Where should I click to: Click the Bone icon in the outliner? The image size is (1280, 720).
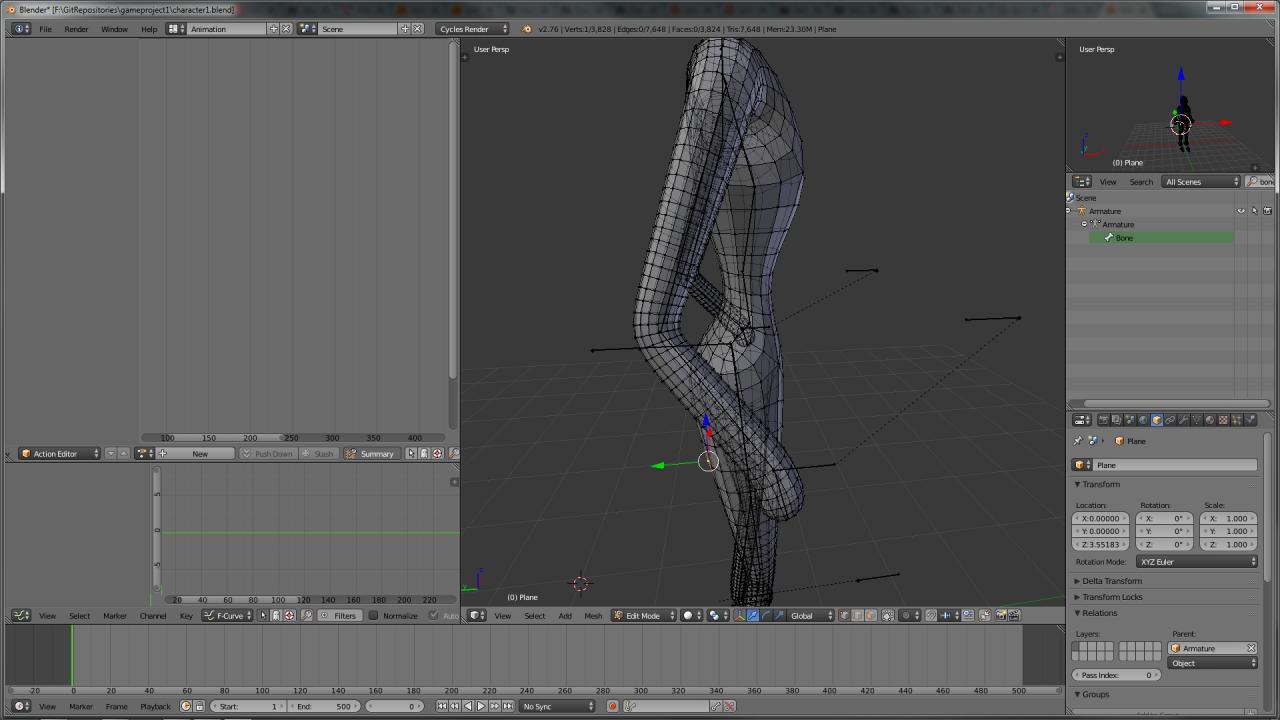click(1109, 237)
